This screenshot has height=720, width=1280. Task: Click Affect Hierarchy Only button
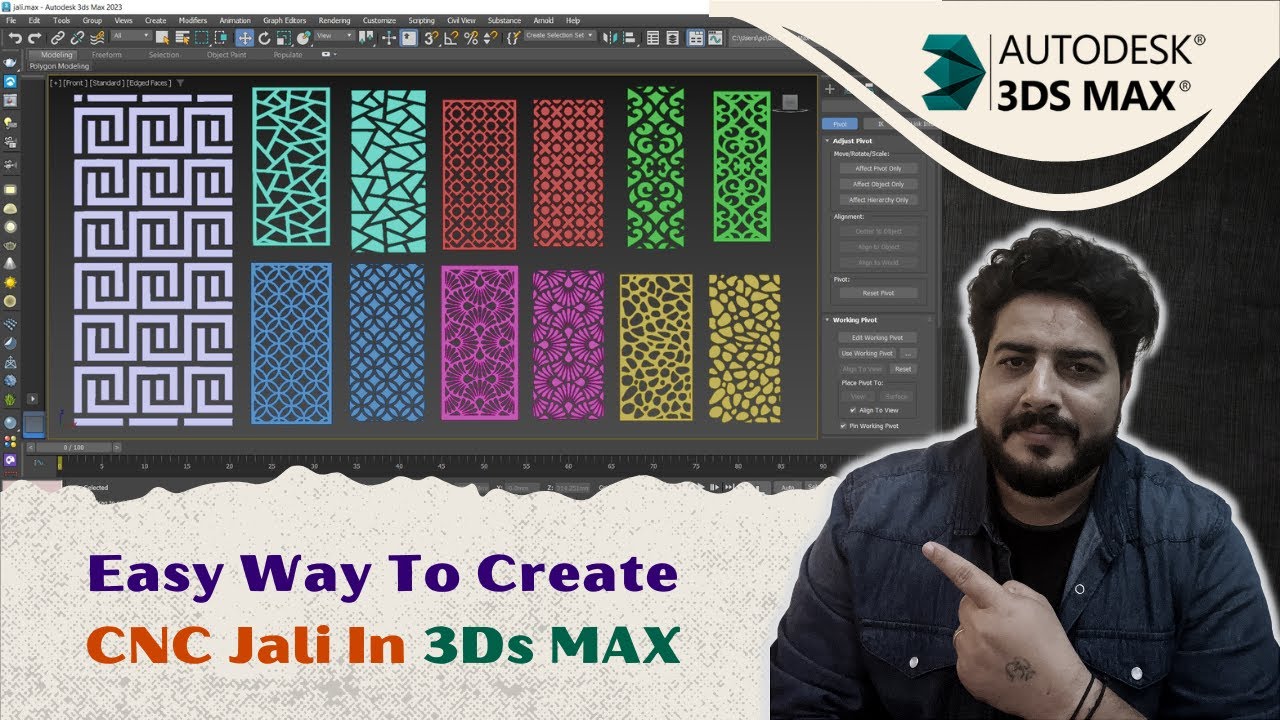coord(877,200)
